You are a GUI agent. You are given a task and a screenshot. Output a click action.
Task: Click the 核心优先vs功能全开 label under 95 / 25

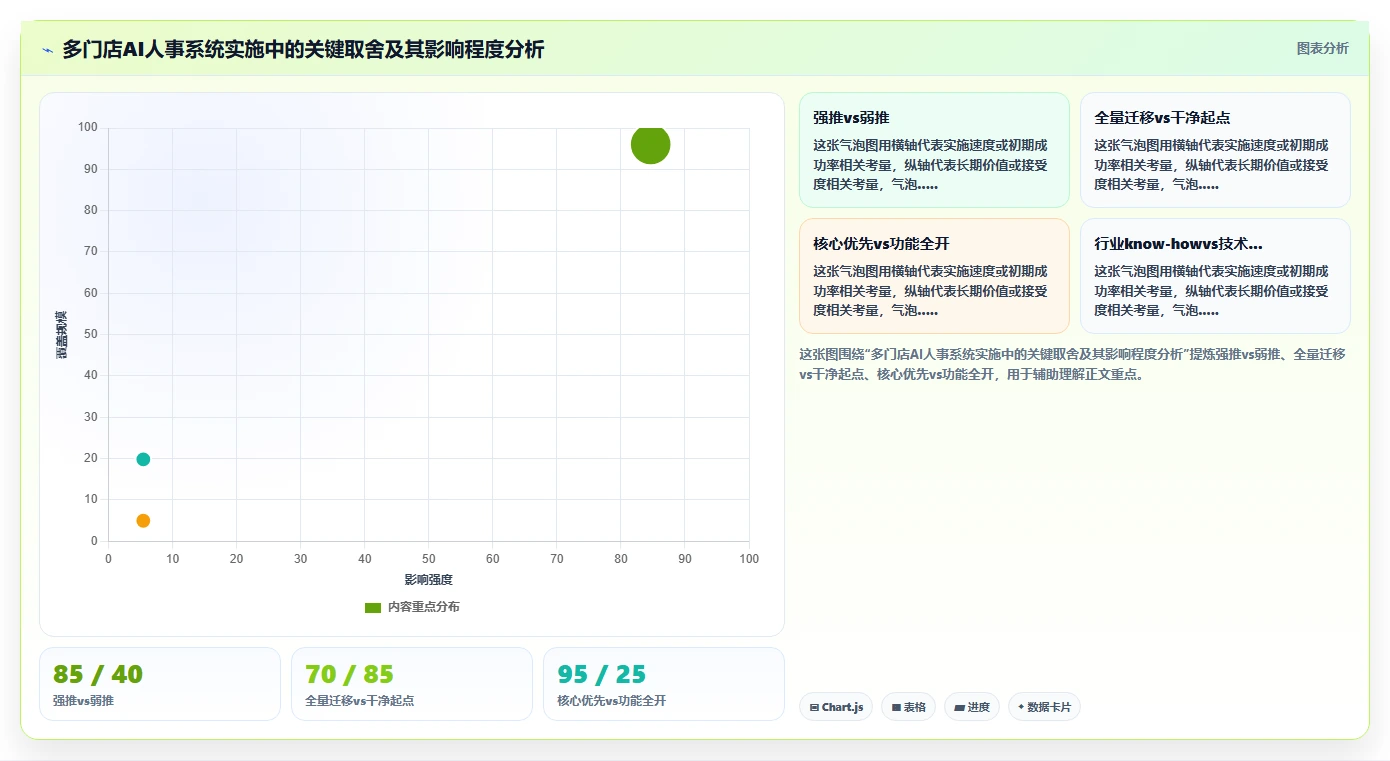tap(612, 701)
